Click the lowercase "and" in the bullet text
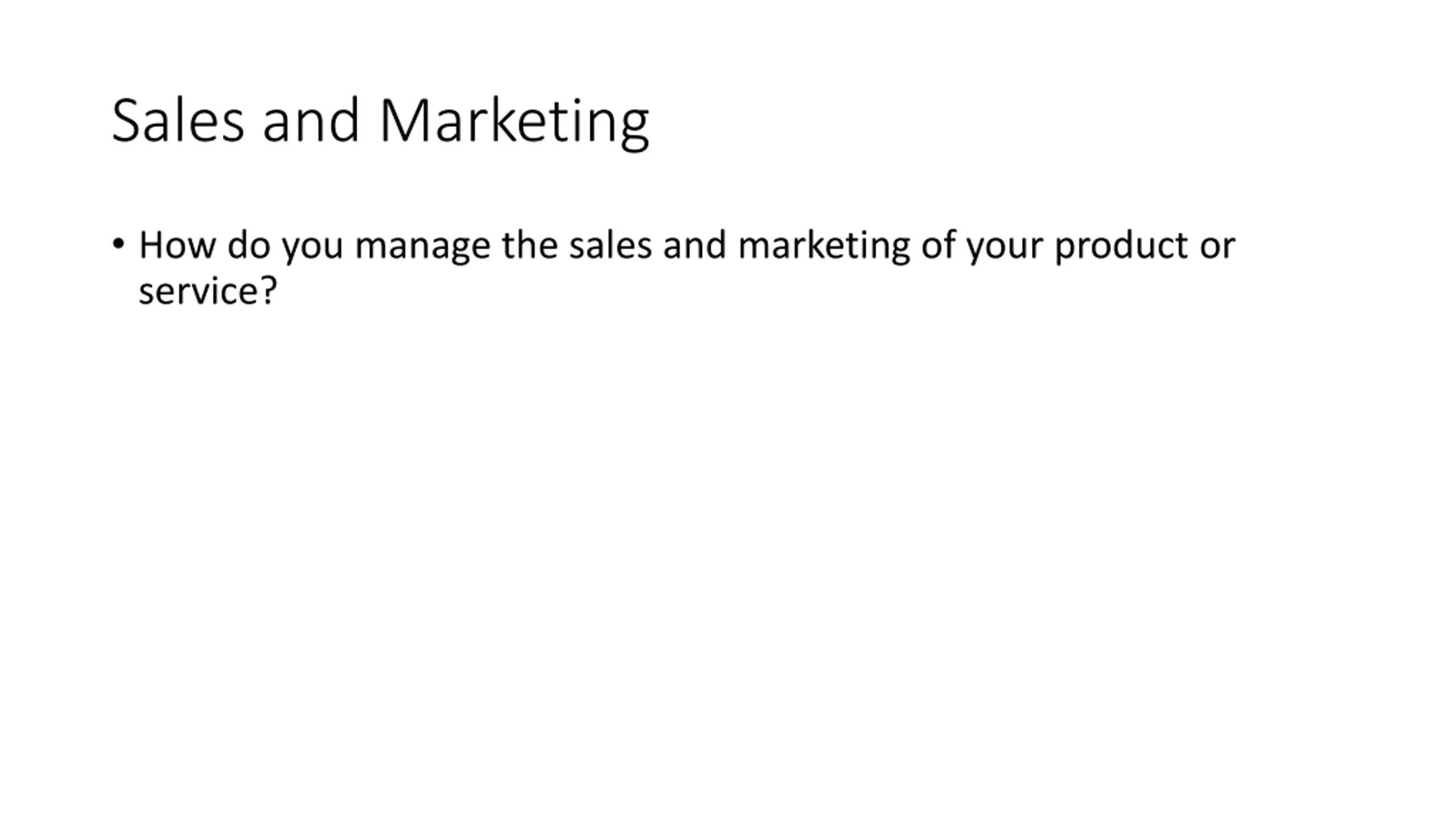The width and height of the screenshot is (1456, 819). 694,246
